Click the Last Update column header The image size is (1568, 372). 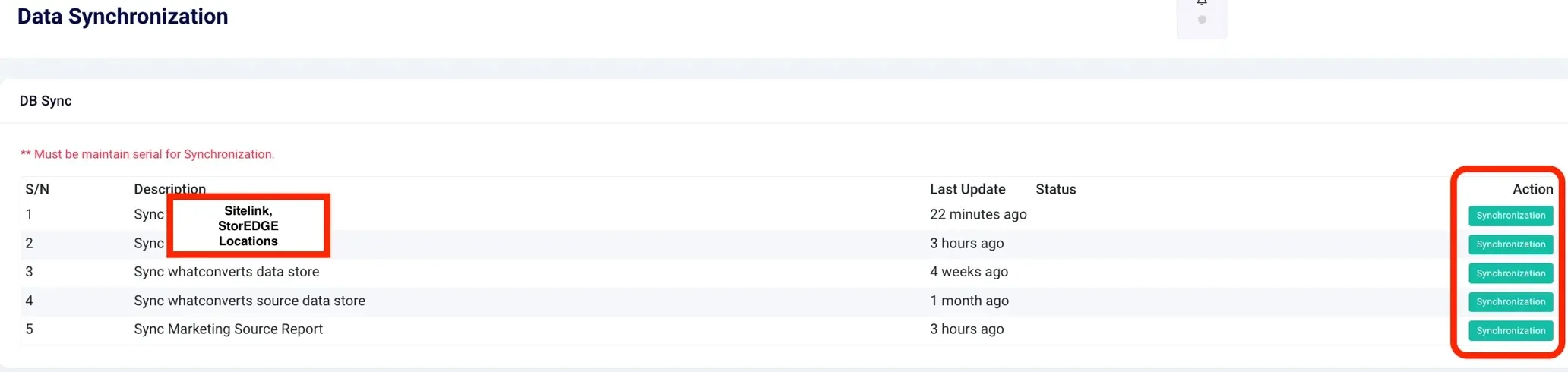[x=967, y=189]
